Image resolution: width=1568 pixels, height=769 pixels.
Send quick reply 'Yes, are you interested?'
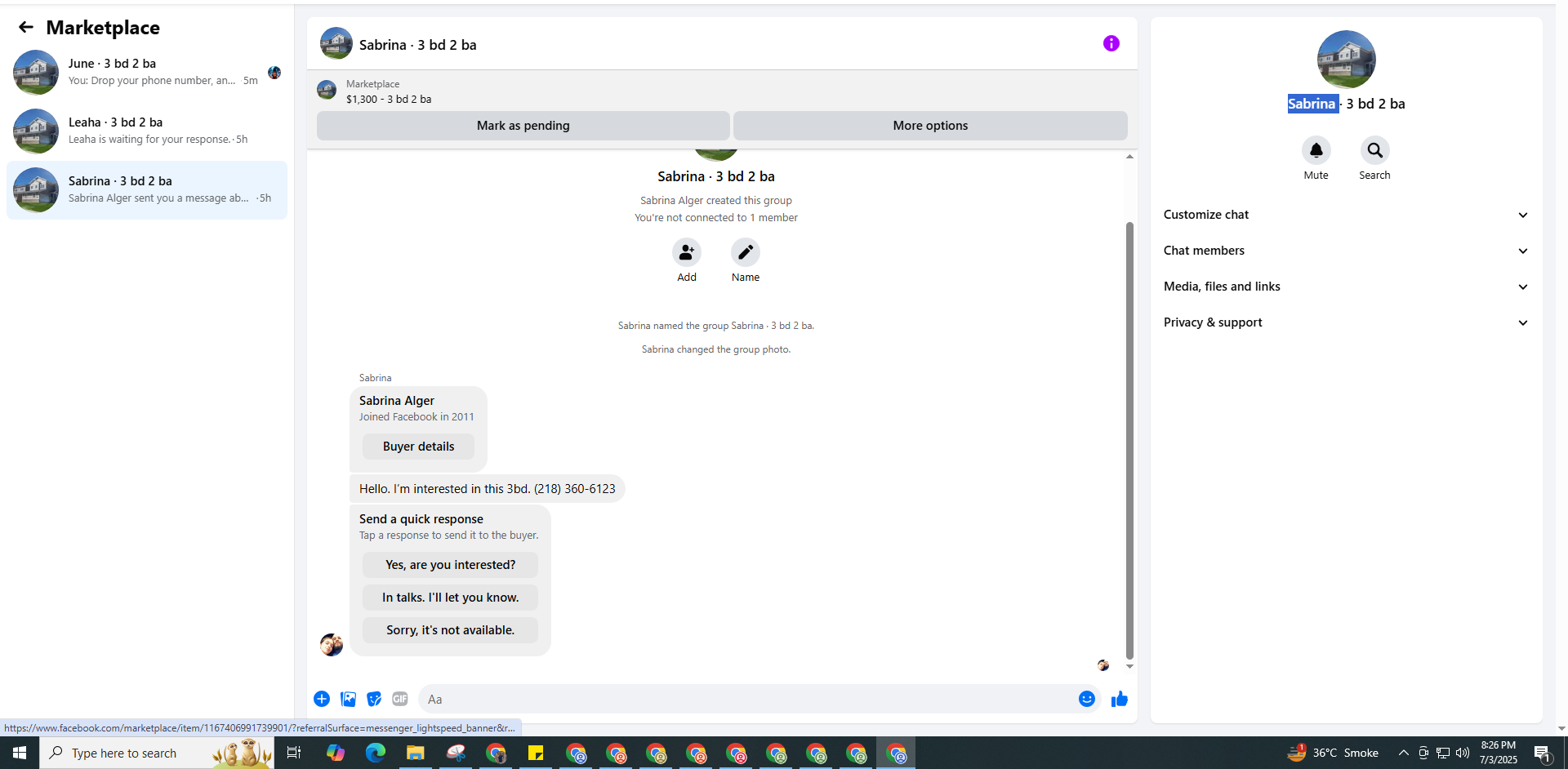(450, 565)
